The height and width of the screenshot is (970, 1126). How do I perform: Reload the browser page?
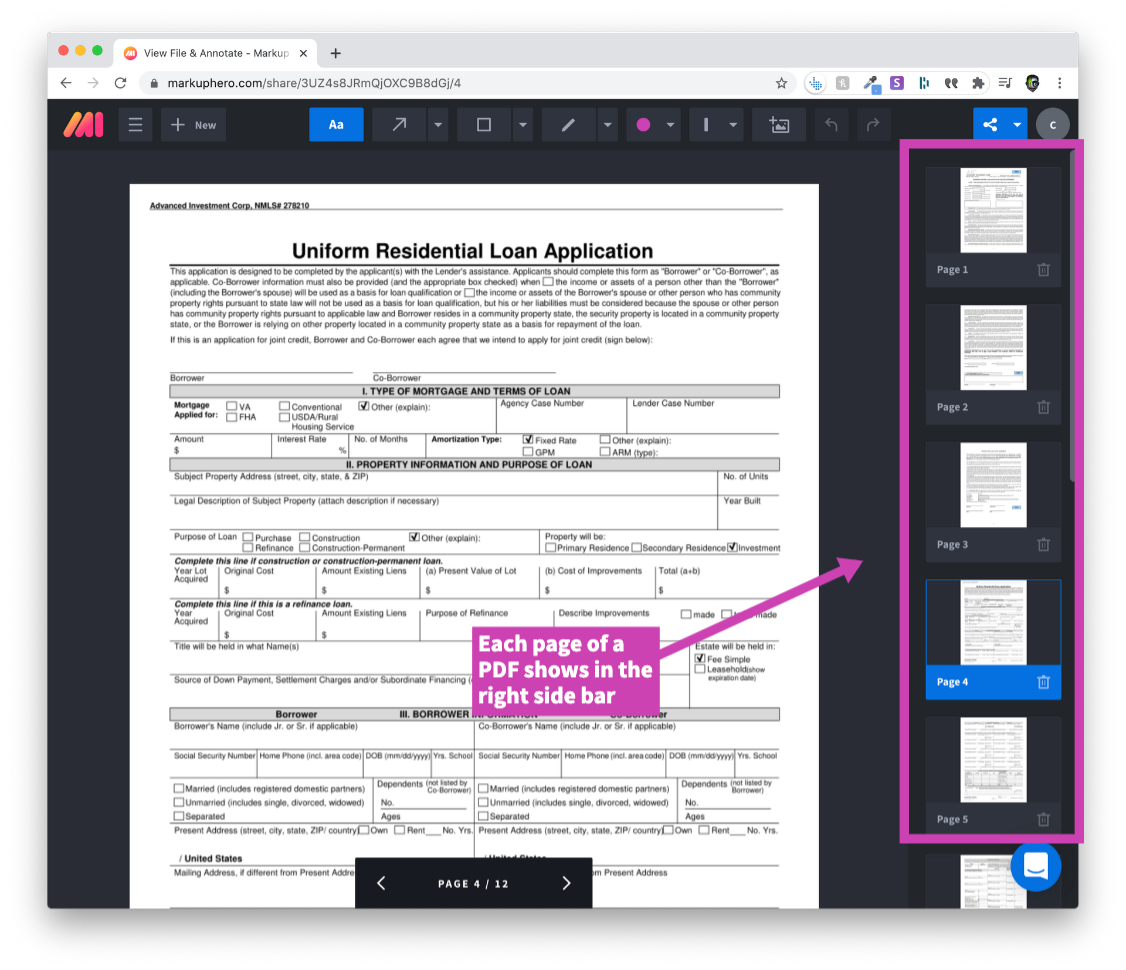[121, 83]
